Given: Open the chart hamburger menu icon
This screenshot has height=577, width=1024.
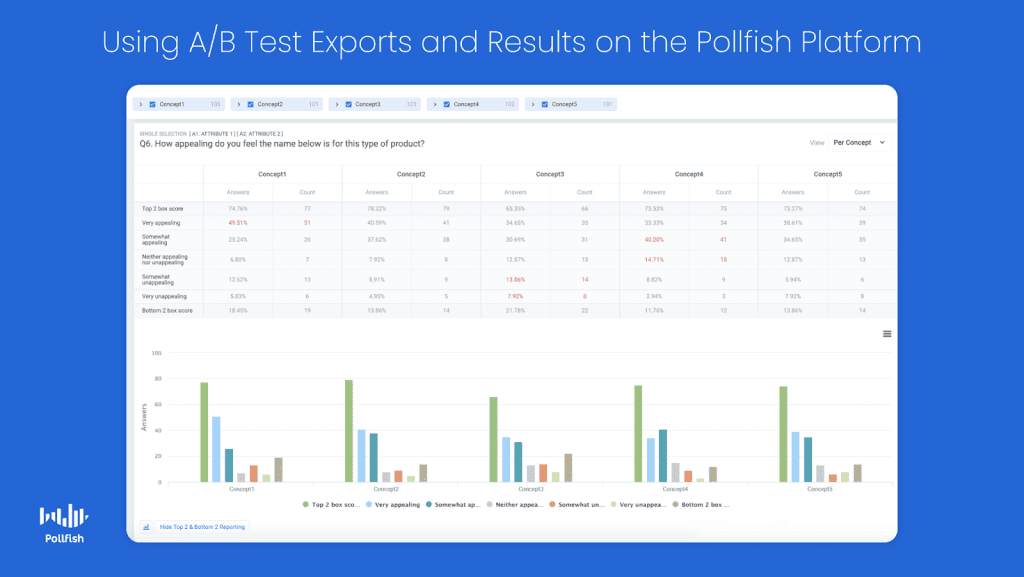Looking at the screenshot, I should tap(886, 334).
